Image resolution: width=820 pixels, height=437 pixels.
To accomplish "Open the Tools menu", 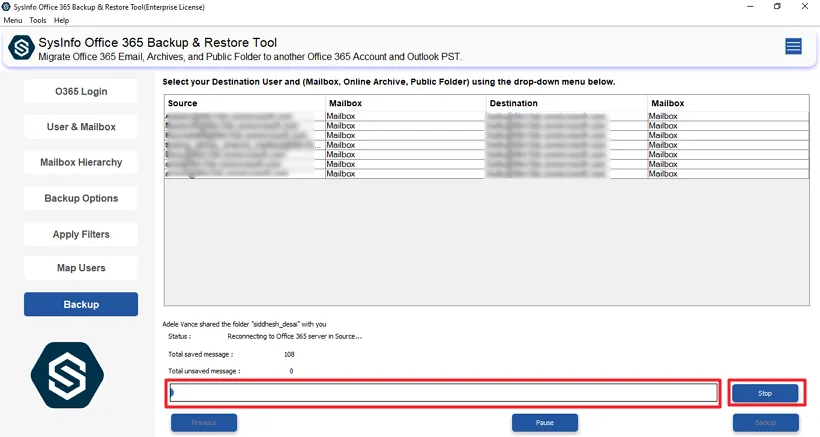I will coord(38,20).
